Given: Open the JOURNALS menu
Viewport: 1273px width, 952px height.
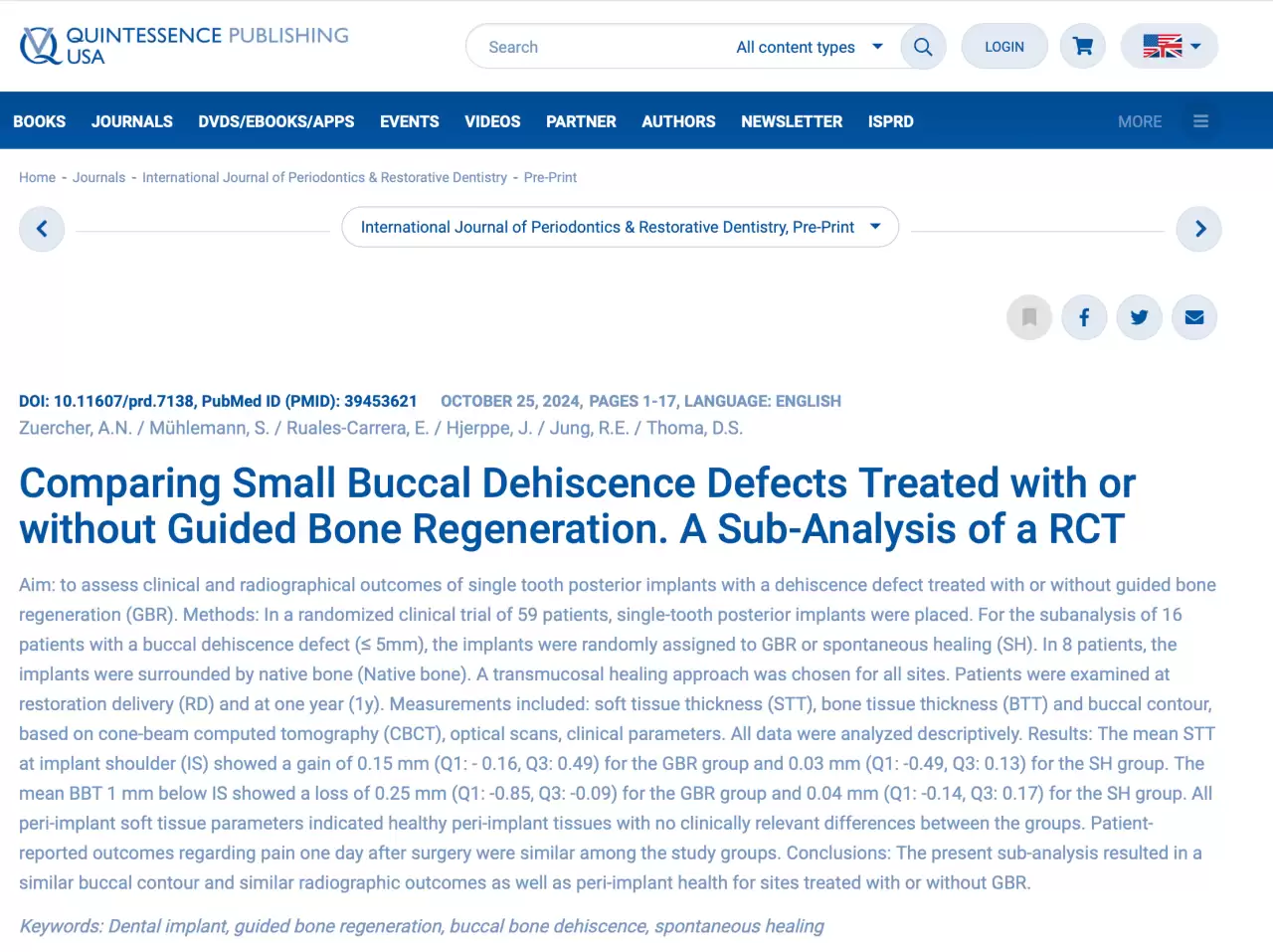Looking at the screenshot, I should coord(132,121).
